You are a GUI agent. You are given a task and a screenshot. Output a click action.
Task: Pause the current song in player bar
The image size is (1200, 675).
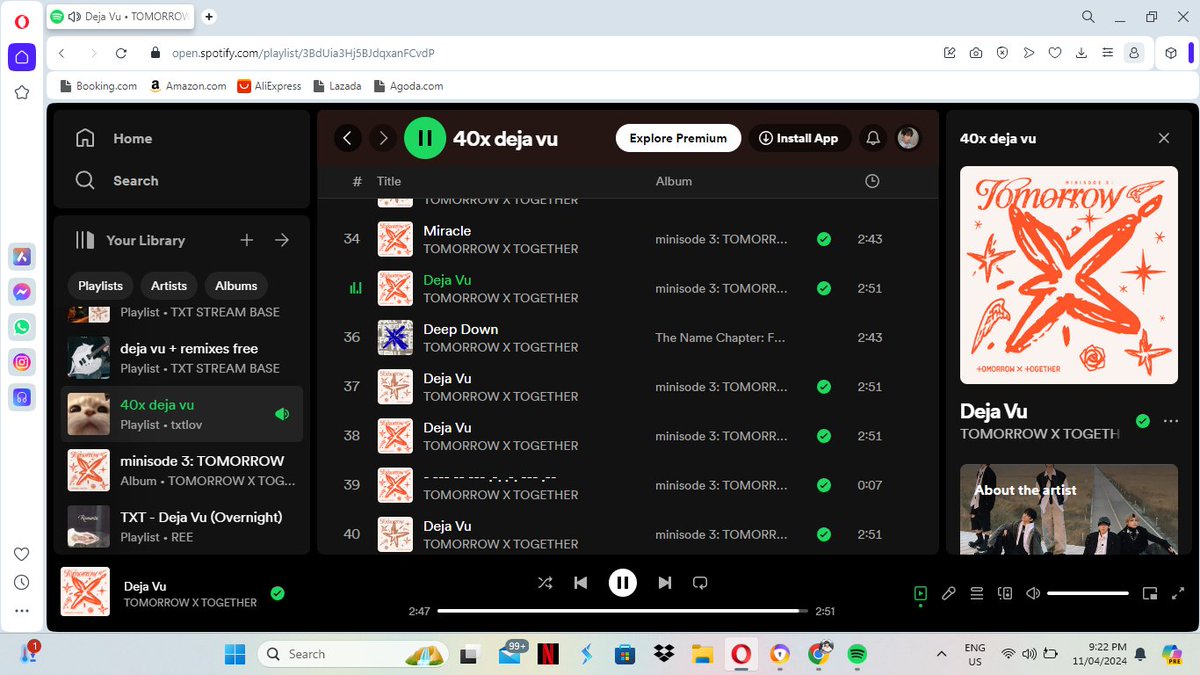click(x=623, y=582)
